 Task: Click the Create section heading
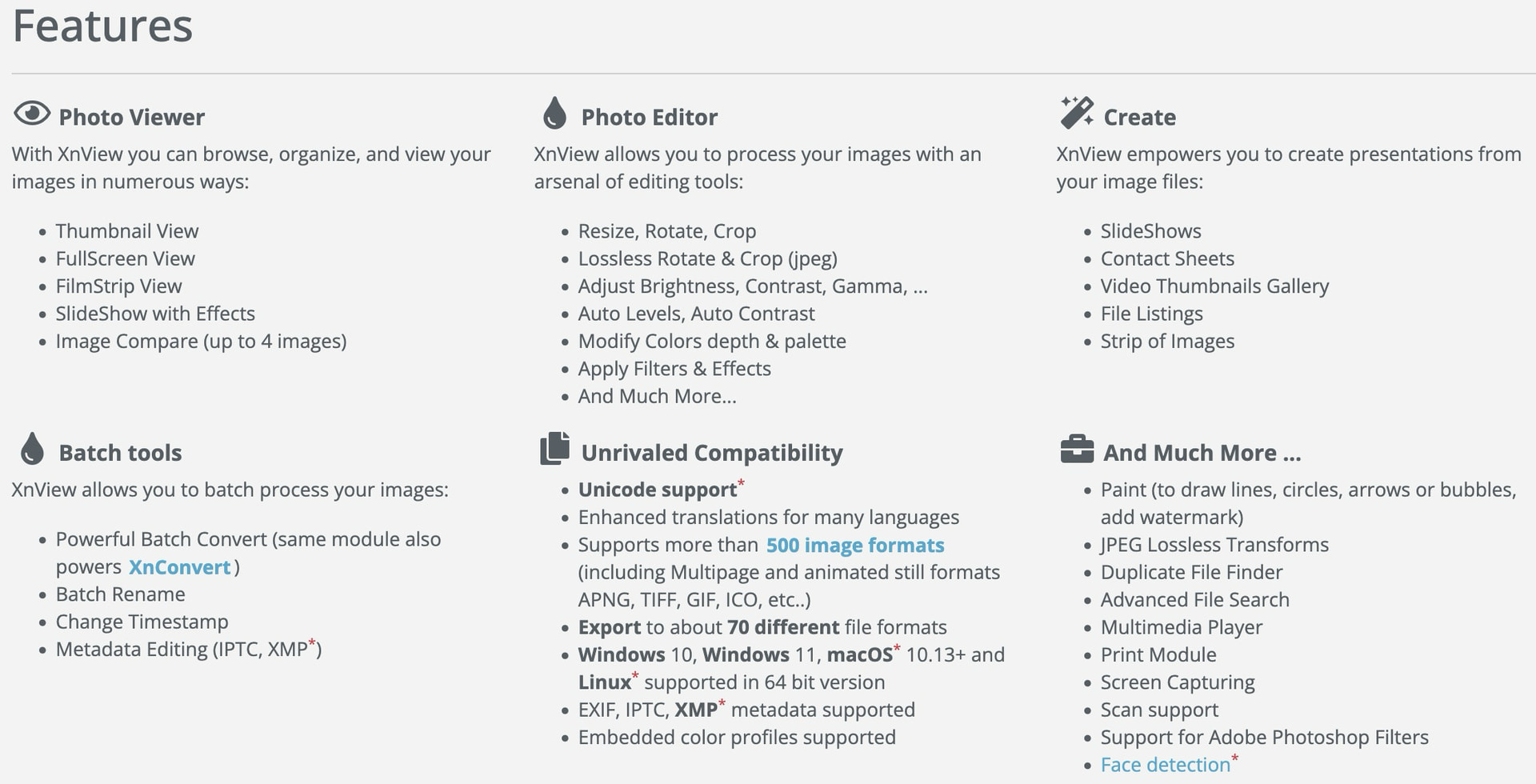click(x=1140, y=118)
